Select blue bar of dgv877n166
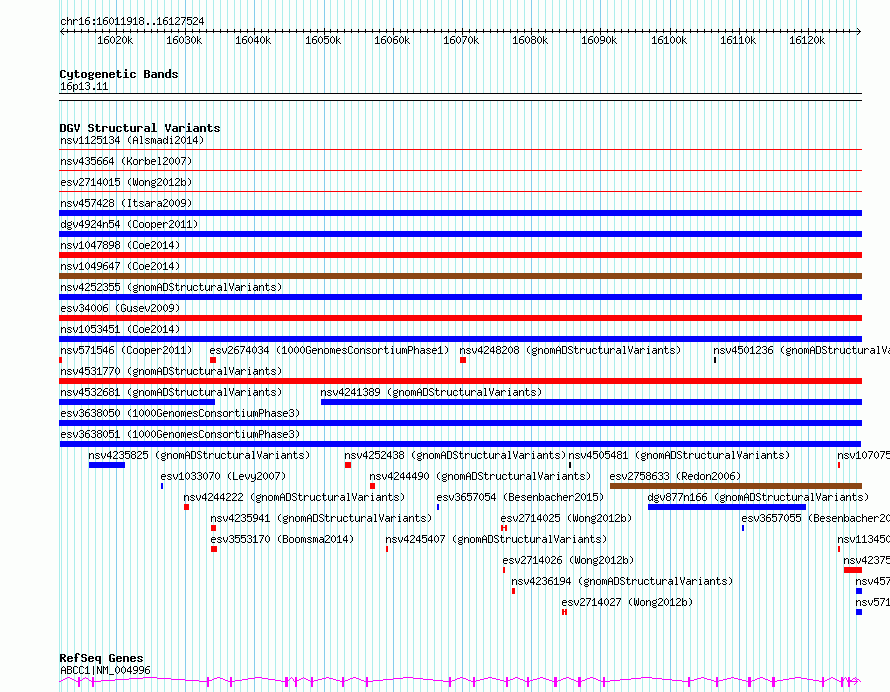890x692 pixels. click(727, 507)
